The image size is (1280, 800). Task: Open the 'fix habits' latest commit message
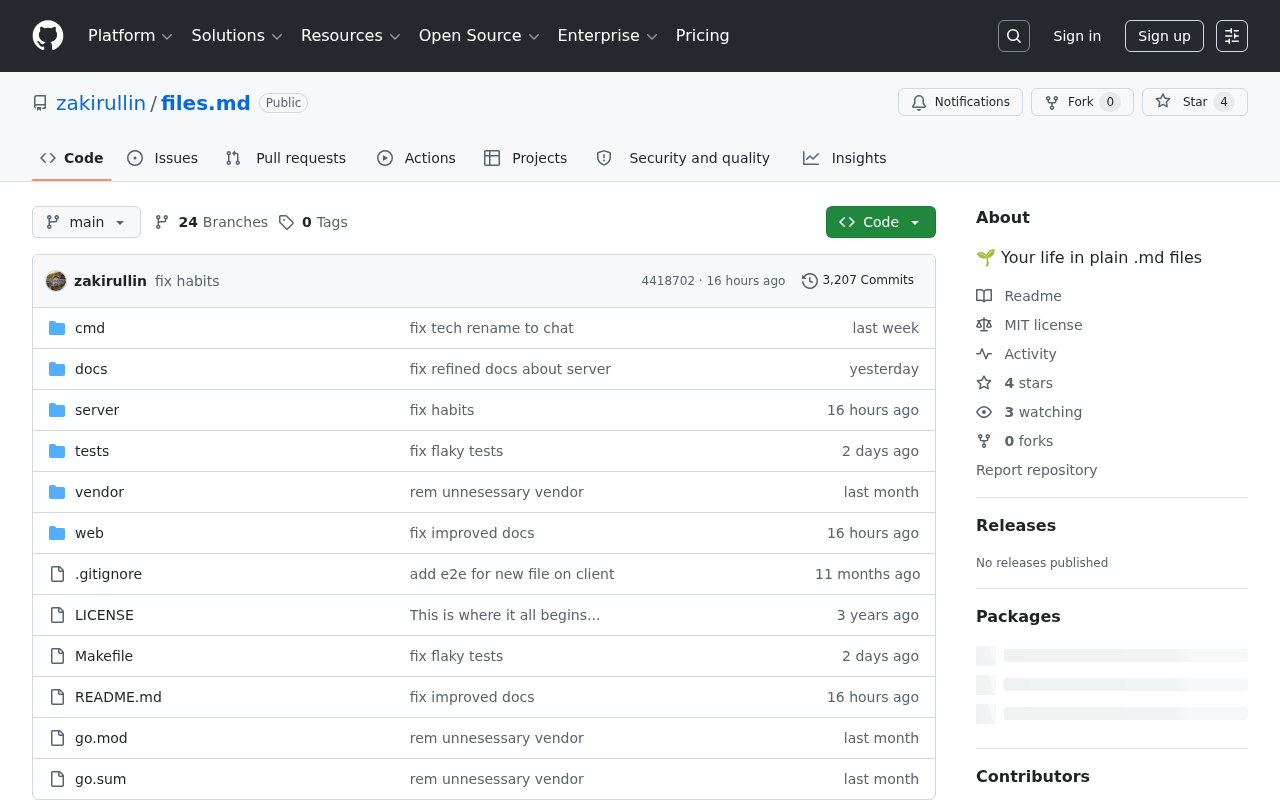[187, 281]
